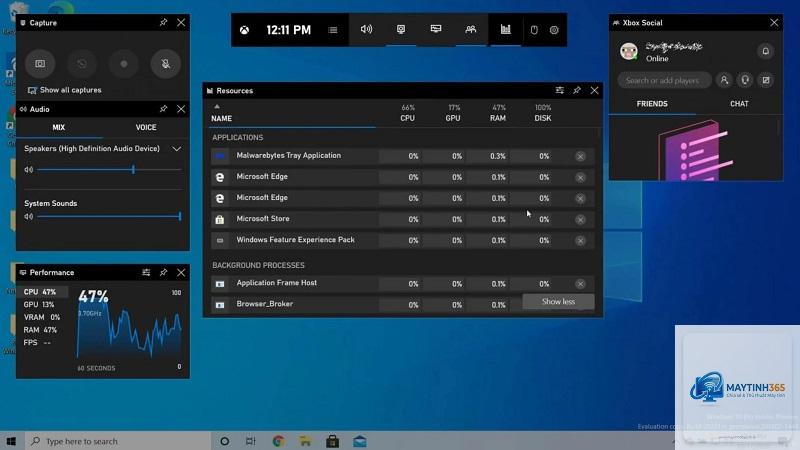Click Search or add players field
Image resolution: width=800 pixels, height=450 pixels.
pyautogui.click(x=664, y=80)
